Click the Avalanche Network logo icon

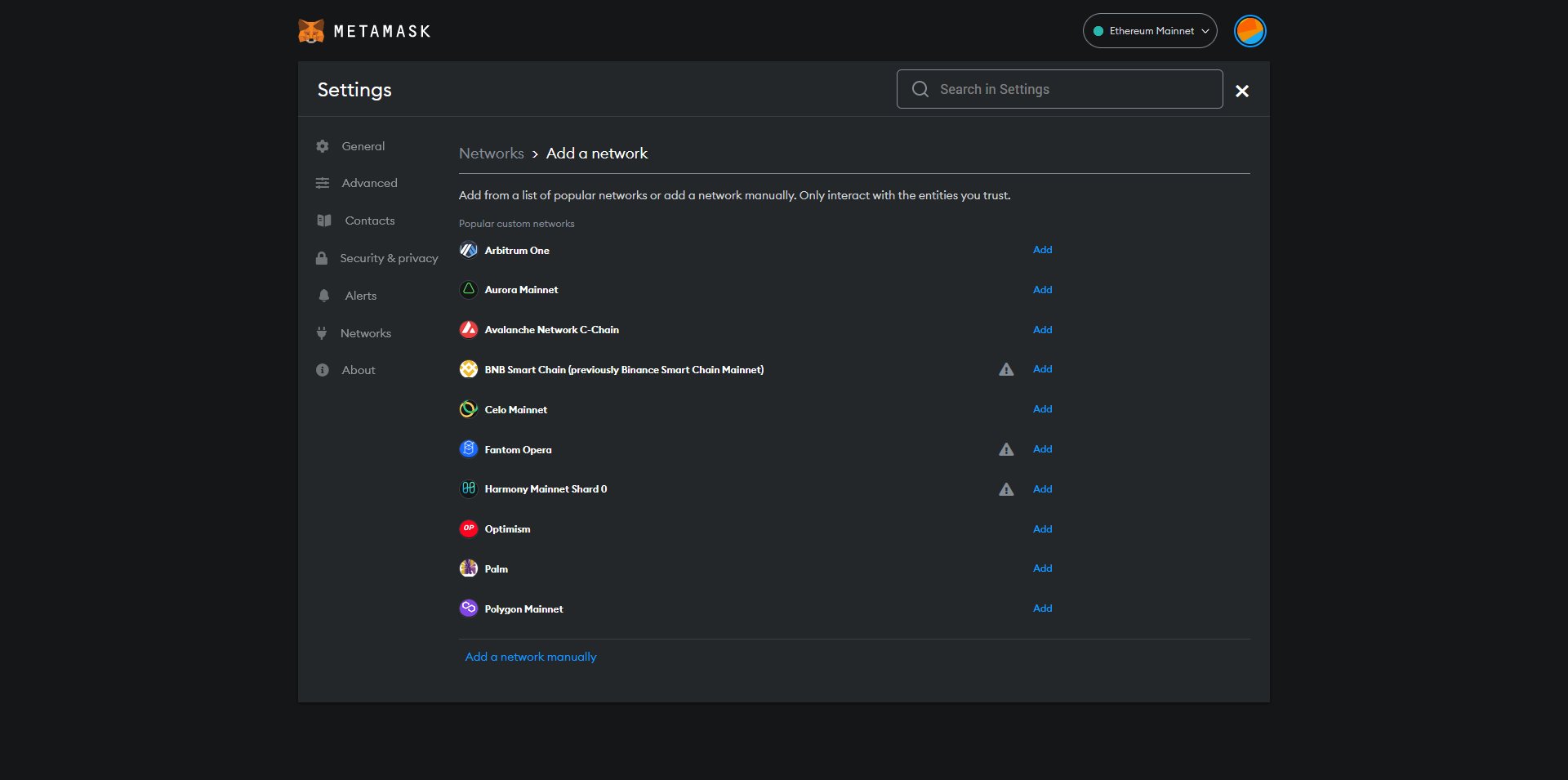coord(469,329)
